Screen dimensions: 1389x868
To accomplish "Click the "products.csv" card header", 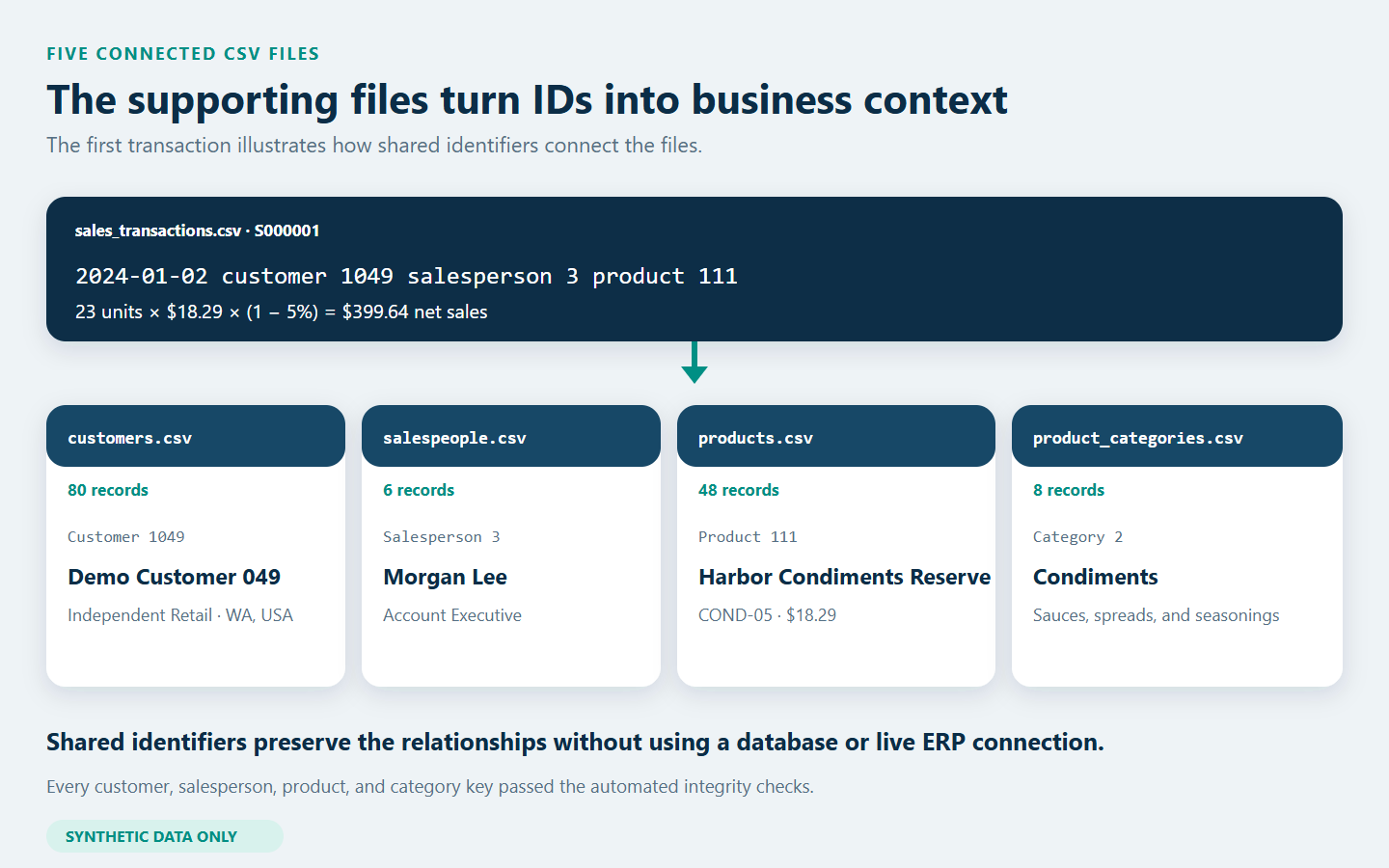I will [836, 436].
